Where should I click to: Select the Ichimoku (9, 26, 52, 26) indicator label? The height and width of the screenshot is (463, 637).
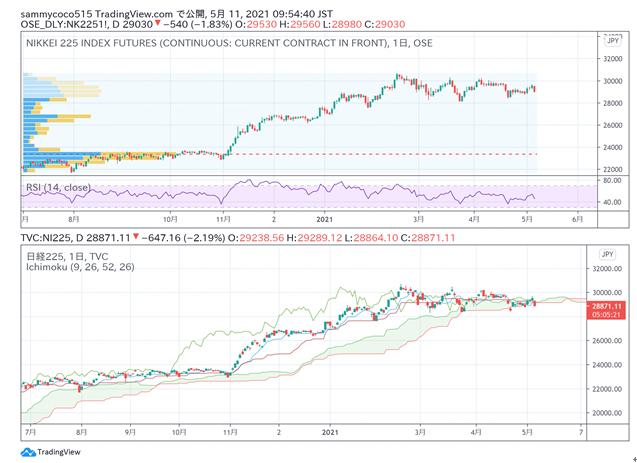(78, 267)
